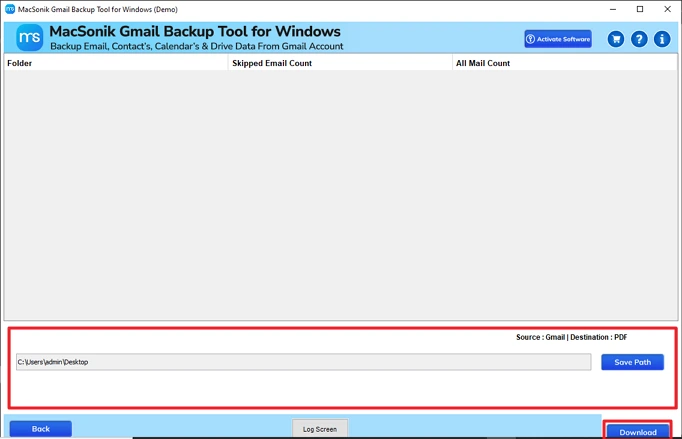Screen dimensions: 682x439
Task: Minimize the MacSonik Gmail Backup window
Action: (612, 9)
